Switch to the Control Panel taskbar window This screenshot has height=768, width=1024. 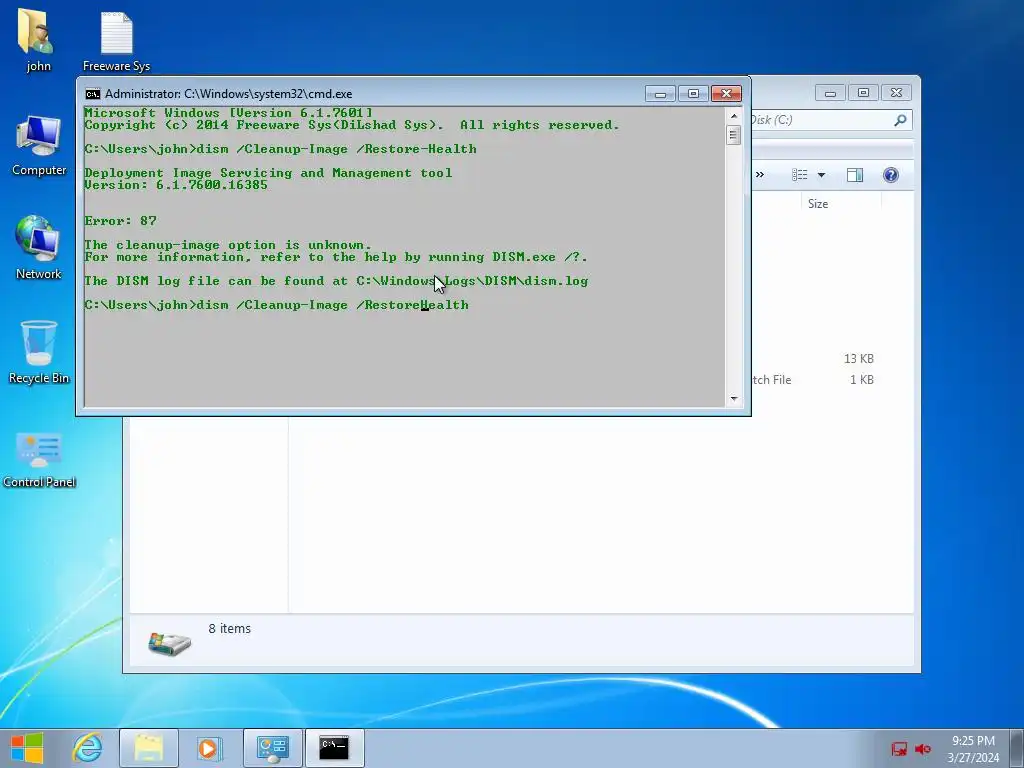tap(272, 748)
